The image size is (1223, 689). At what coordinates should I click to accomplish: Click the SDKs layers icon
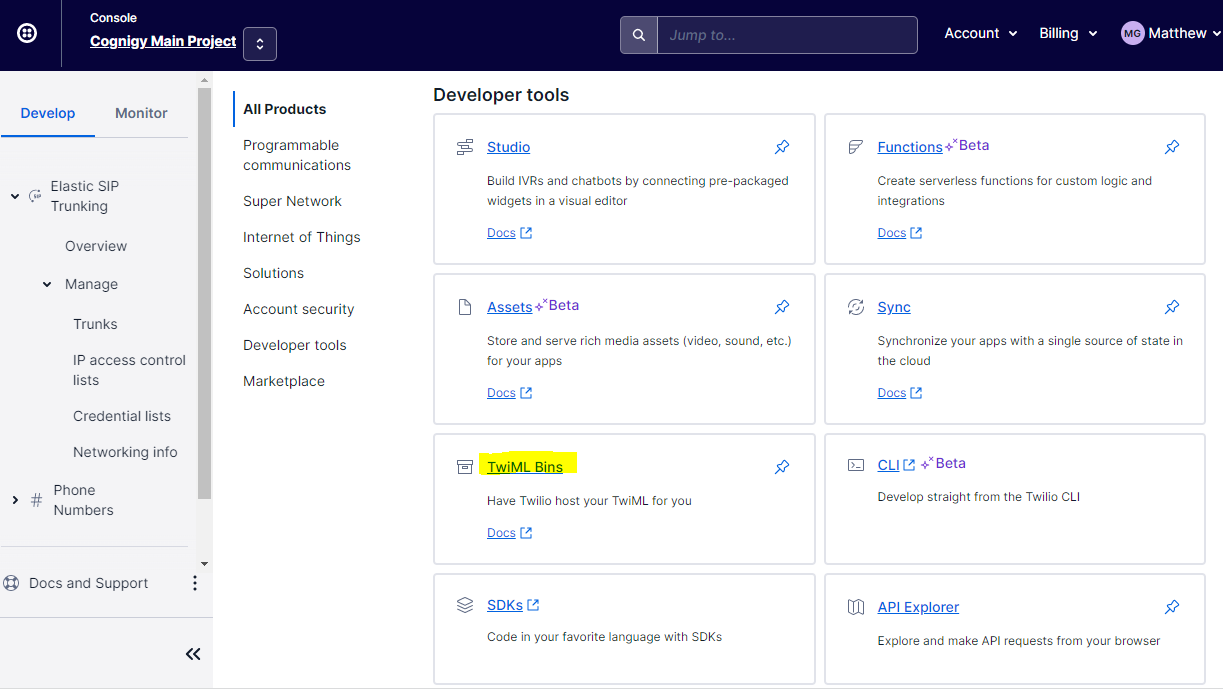[465, 605]
